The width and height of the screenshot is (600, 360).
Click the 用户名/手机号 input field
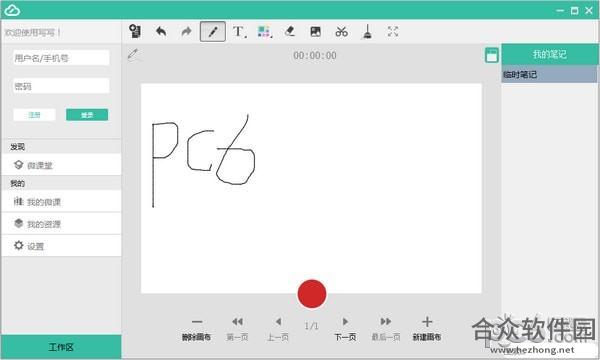point(61,58)
